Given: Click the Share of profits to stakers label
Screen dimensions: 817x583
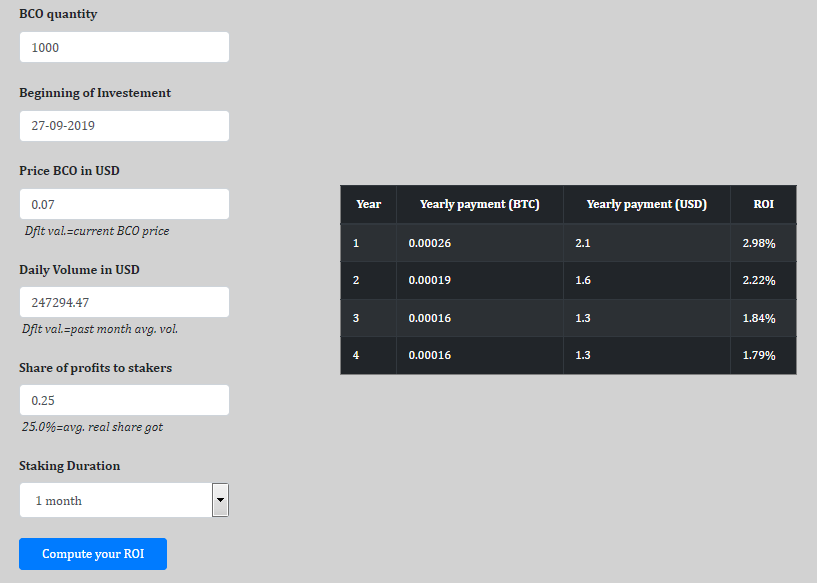Looking at the screenshot, I should coord(95,368).
